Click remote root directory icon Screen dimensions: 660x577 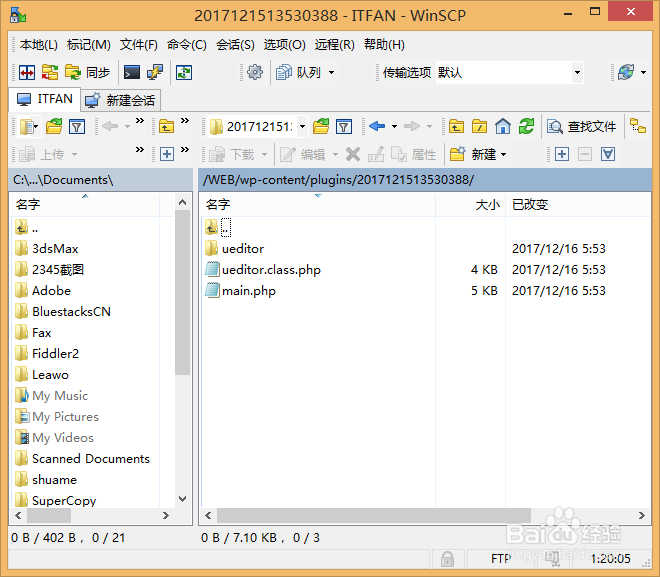tap(479, 126)
